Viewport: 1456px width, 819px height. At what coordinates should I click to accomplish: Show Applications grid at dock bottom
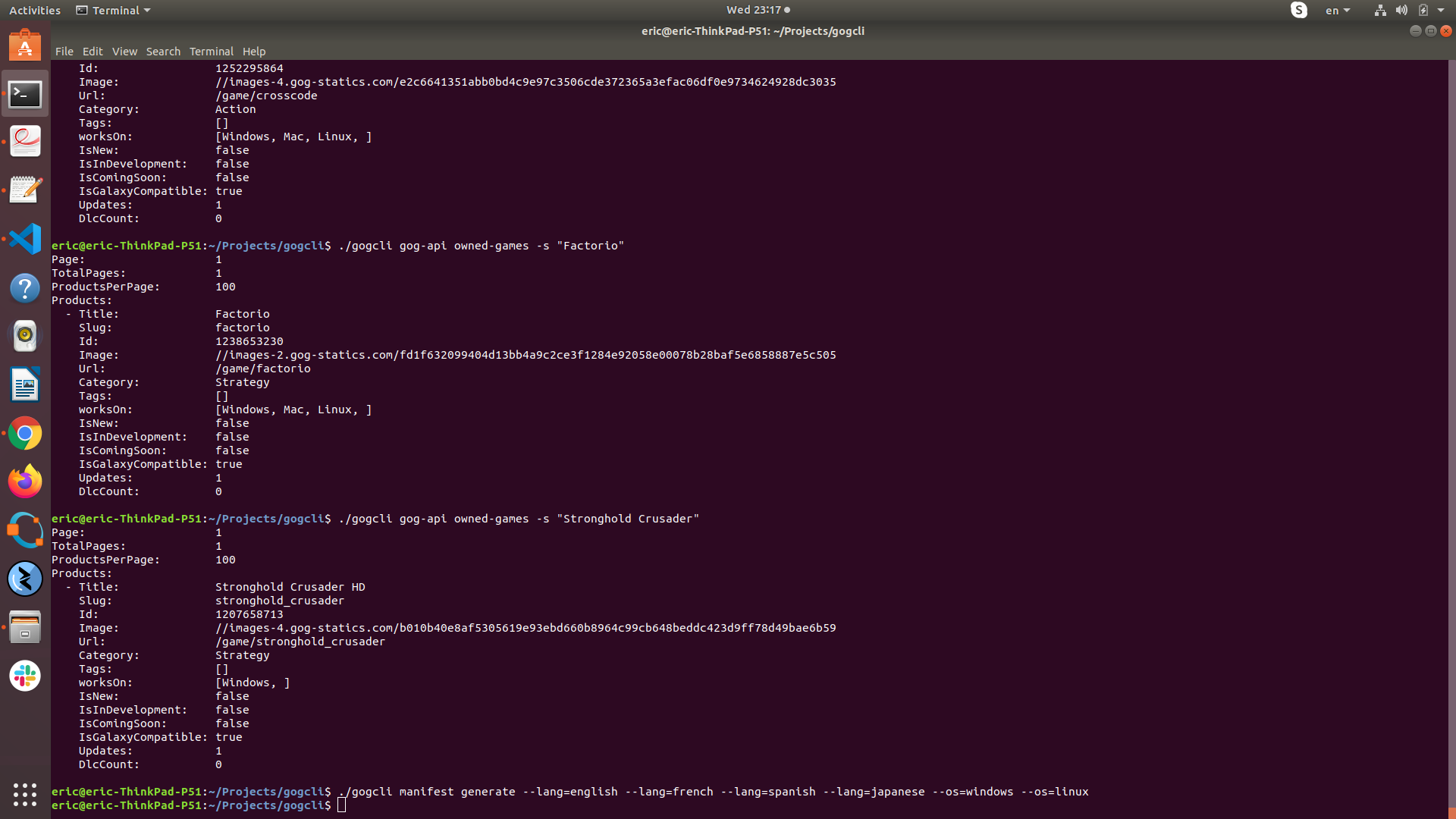[25, 794]
